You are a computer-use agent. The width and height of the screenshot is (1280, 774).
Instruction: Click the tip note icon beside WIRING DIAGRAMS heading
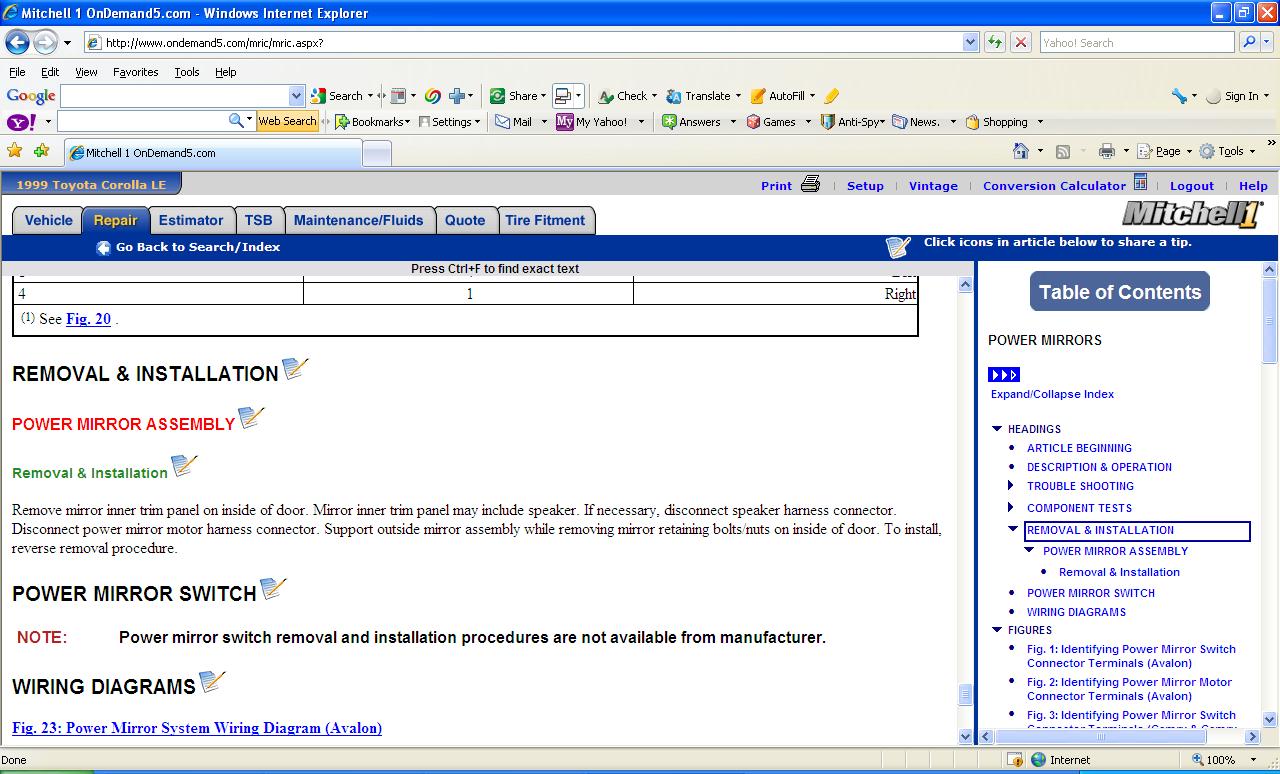pos(212,682)
